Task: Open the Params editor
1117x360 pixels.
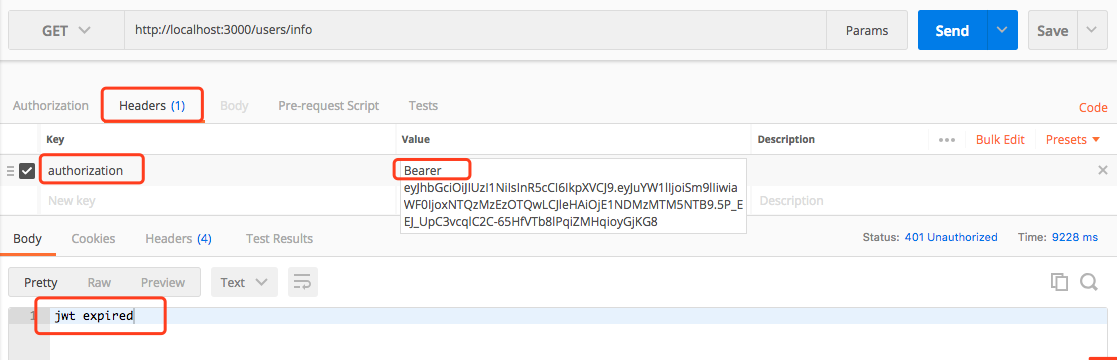Action: [x=866, y=31]
